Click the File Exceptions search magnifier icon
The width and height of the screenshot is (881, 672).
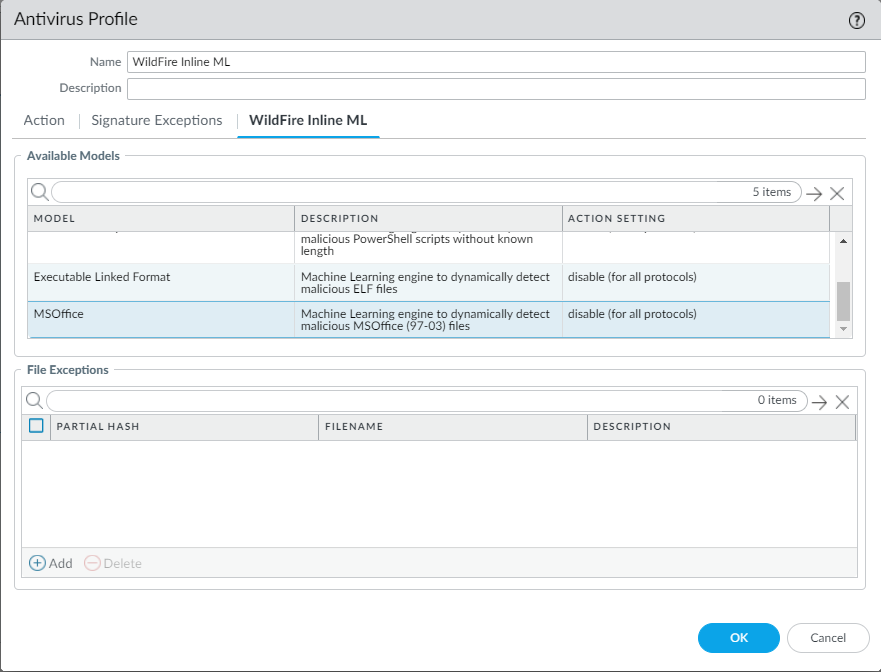34,401
